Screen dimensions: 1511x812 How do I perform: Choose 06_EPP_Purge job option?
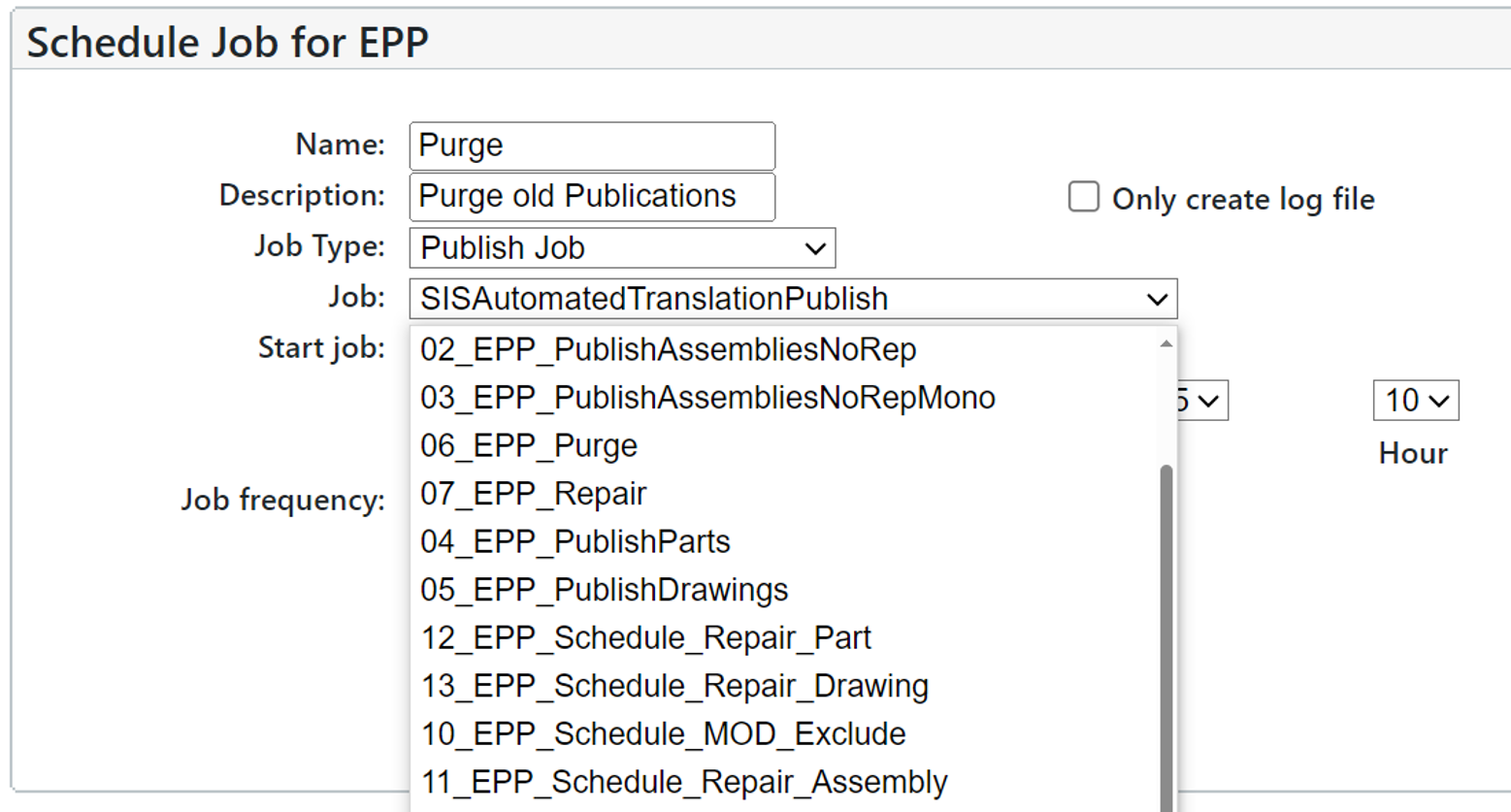coord(529,446)
